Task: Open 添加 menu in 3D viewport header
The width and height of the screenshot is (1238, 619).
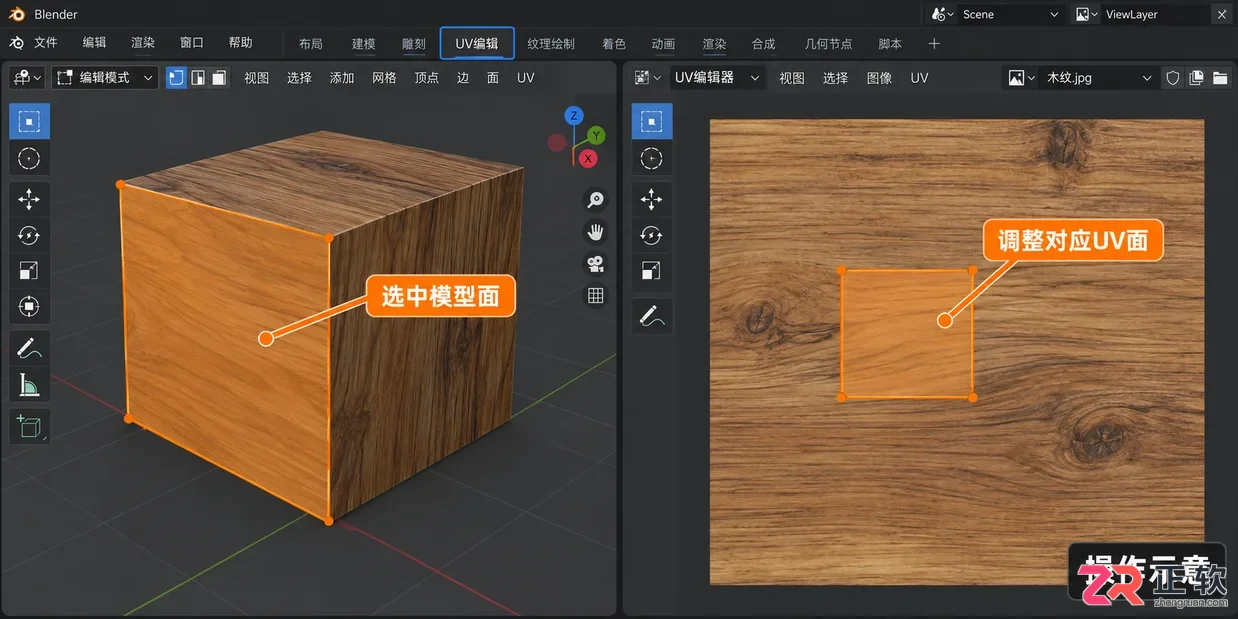Action: [x=342, y=78]
